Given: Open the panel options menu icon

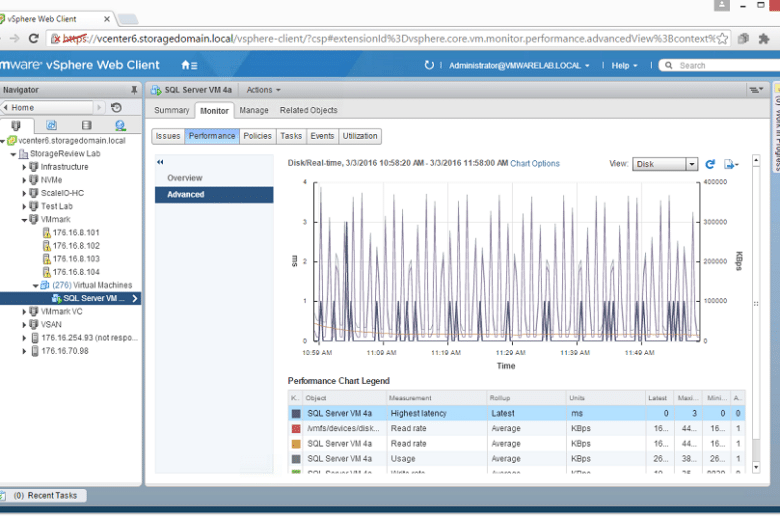Looking at the screenshot, I should [x=756, y=90].
